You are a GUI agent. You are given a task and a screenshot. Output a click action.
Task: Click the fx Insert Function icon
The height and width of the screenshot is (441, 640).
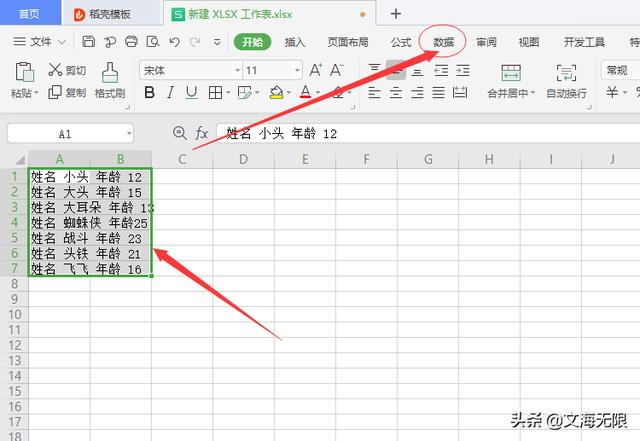pos(202,133)
